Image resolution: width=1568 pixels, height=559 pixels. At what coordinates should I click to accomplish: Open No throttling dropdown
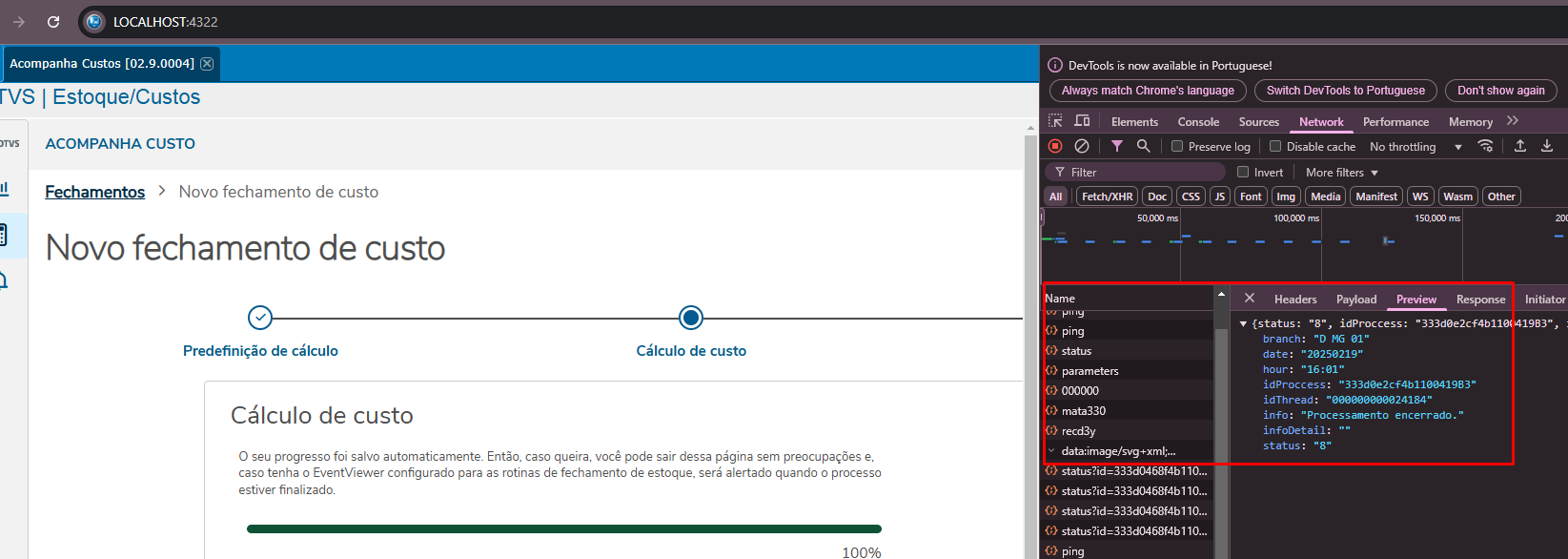1415,146
